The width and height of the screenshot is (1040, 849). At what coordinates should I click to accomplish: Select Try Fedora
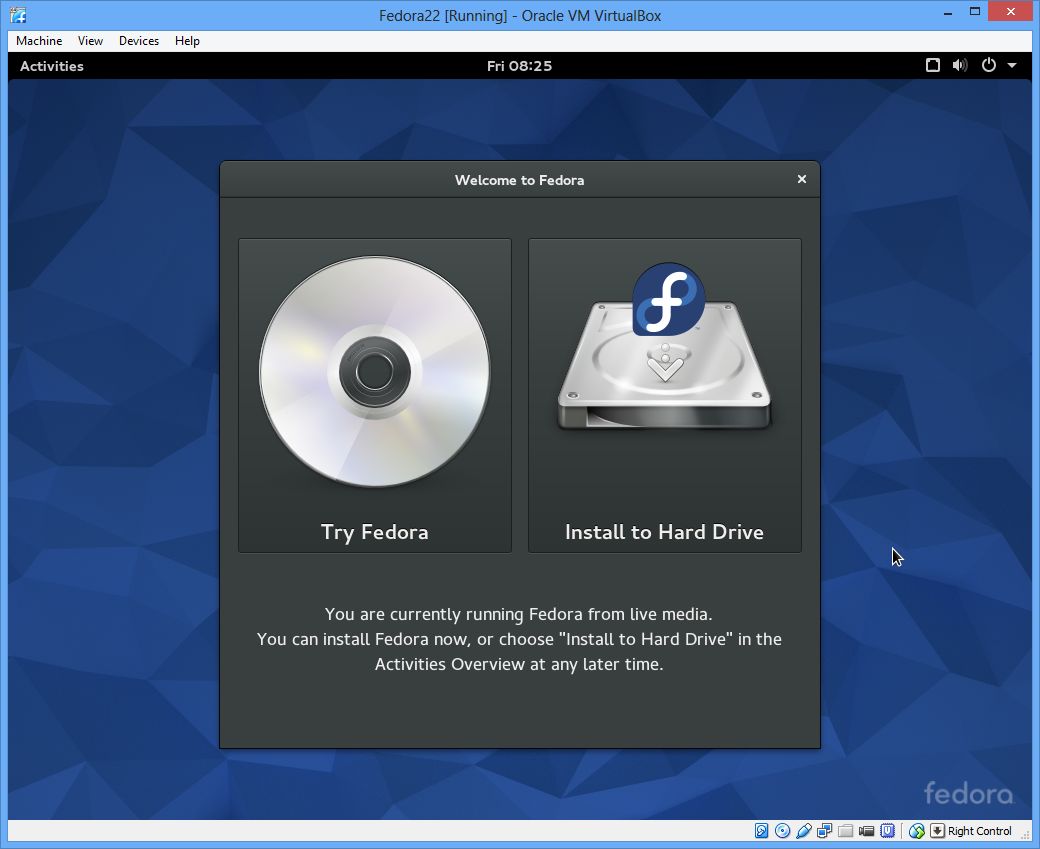click(x=374, y=531)
